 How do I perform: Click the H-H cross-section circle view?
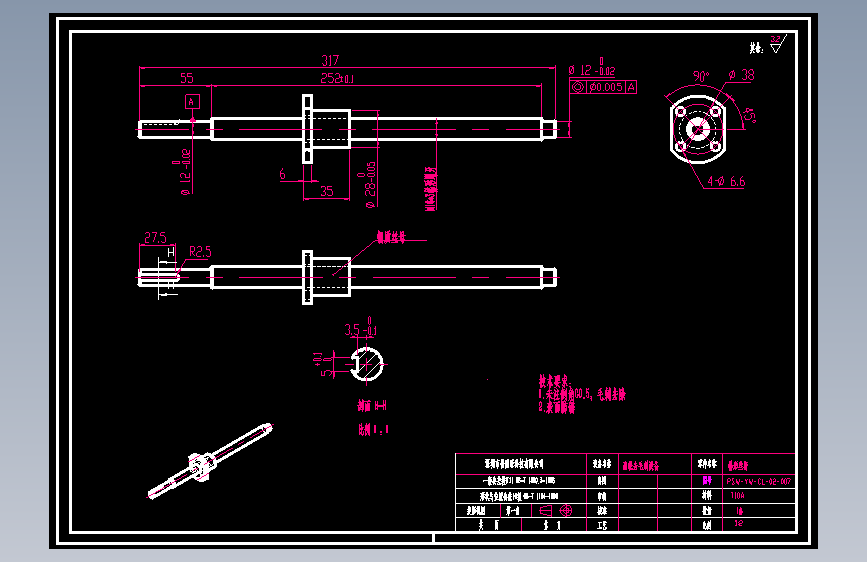click(367, 364)
